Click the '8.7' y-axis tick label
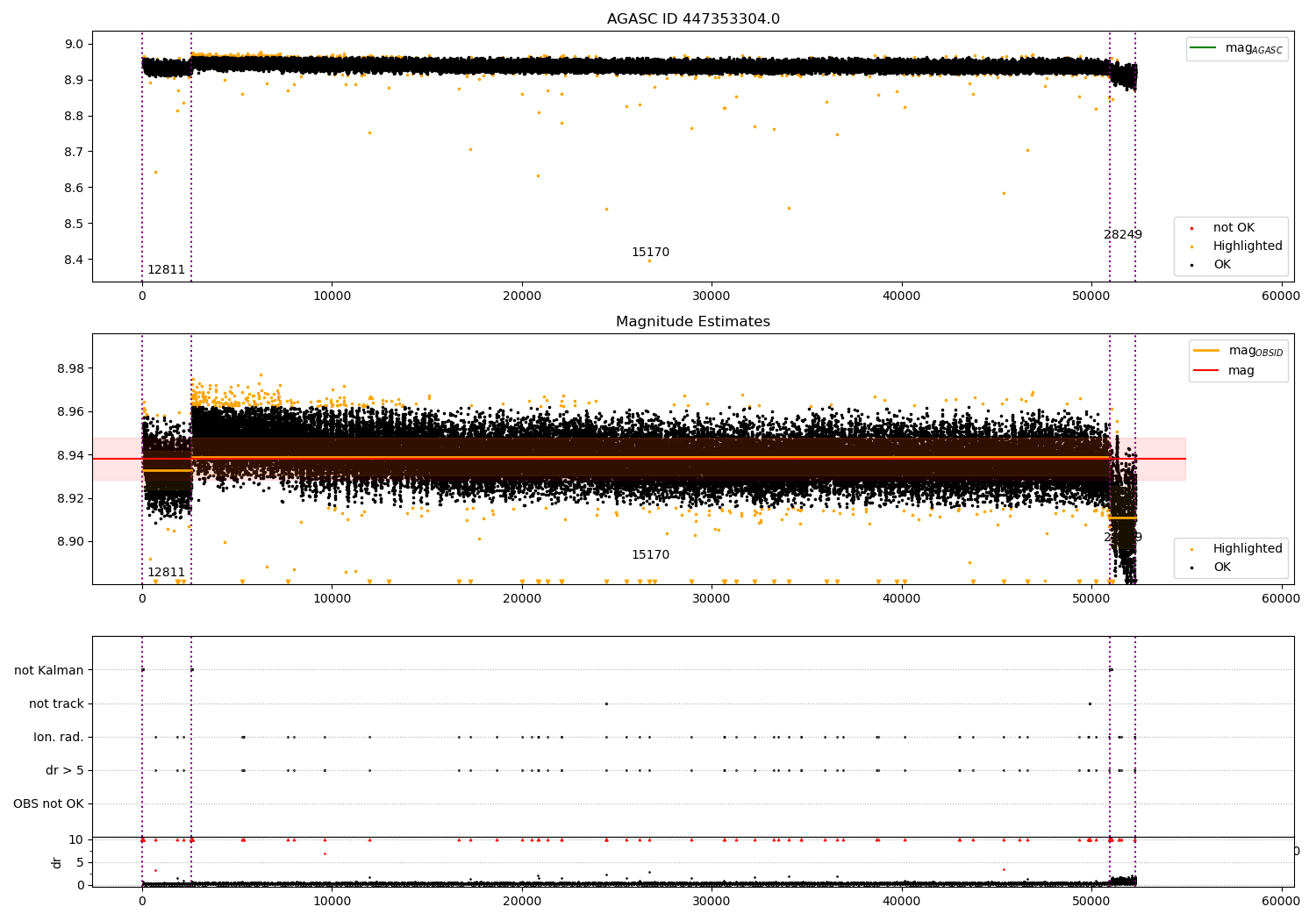This screenshot has width=1316, height=921. pos(75,152)
